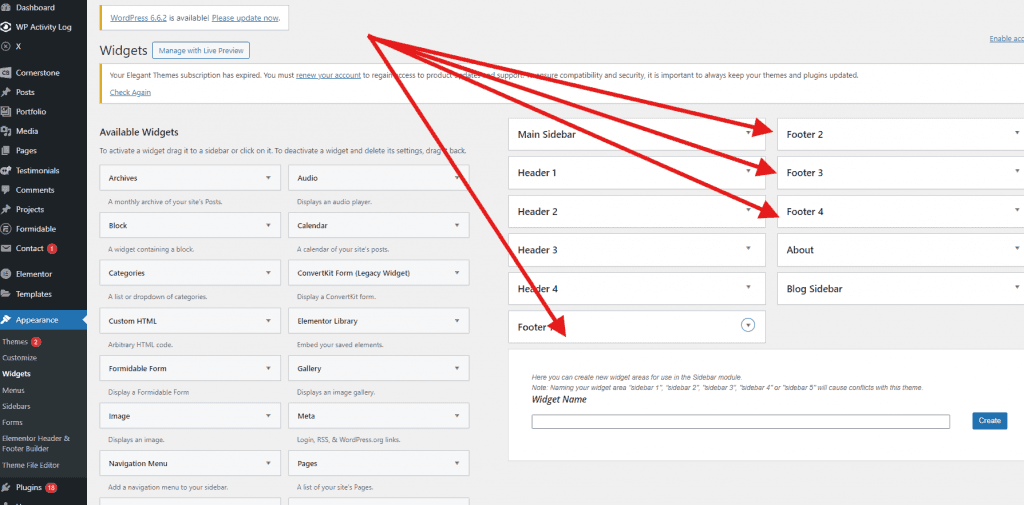Open the ConvertKit Form widget dropdown

456,273
